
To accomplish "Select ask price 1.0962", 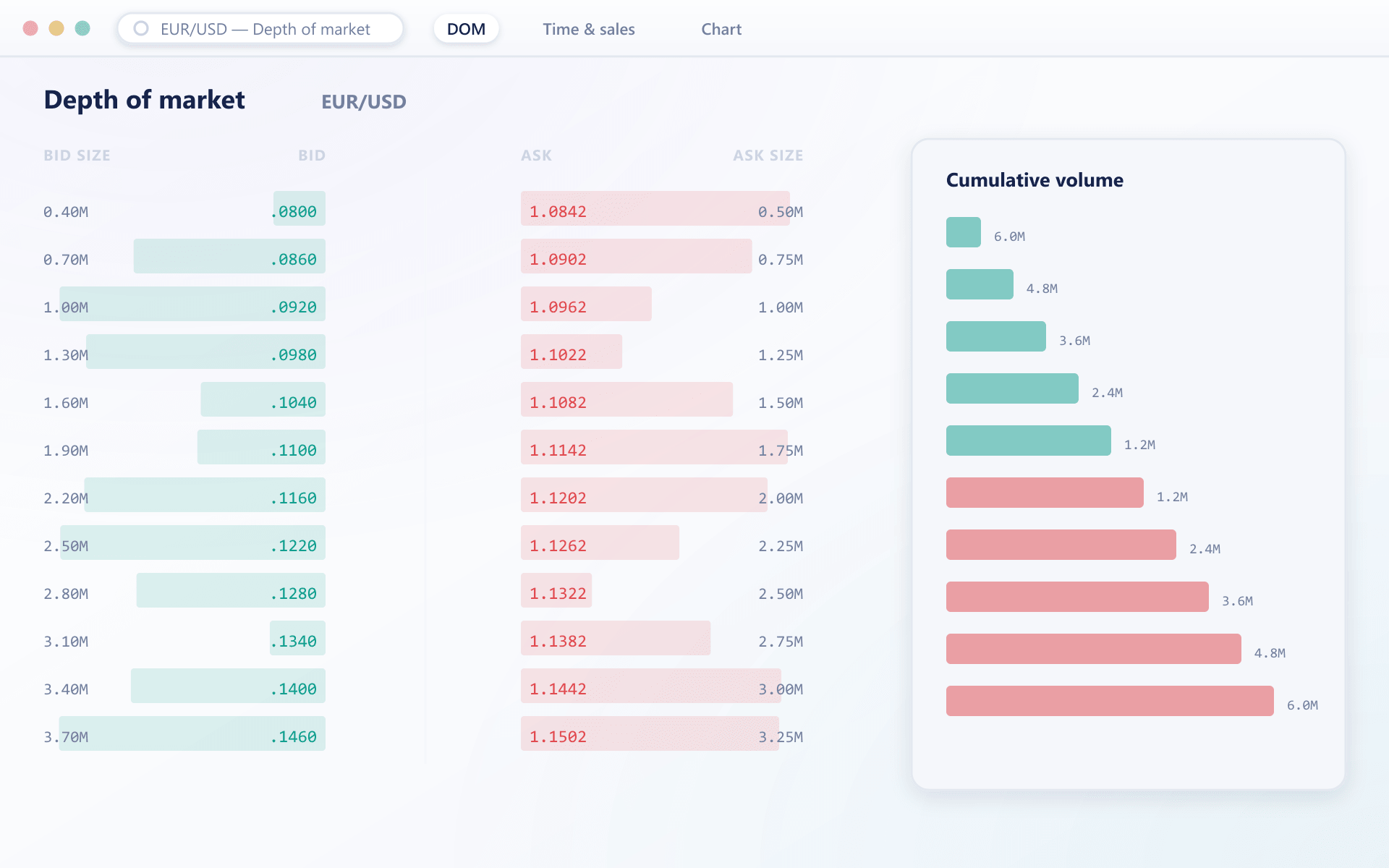I will [558, 307].
